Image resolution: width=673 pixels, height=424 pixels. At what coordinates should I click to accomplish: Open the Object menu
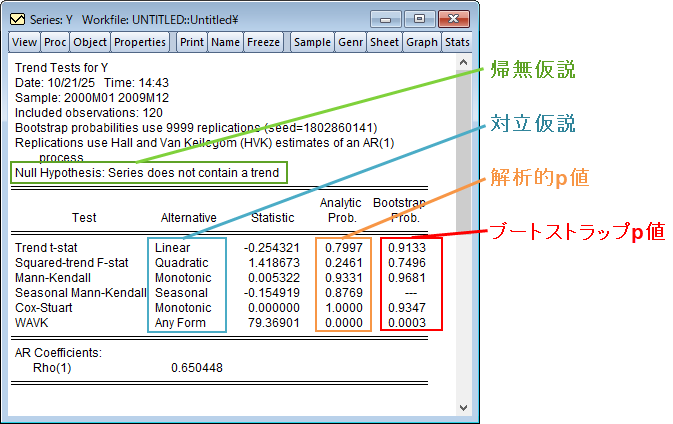pyautogui.click(x=90, y=42)
